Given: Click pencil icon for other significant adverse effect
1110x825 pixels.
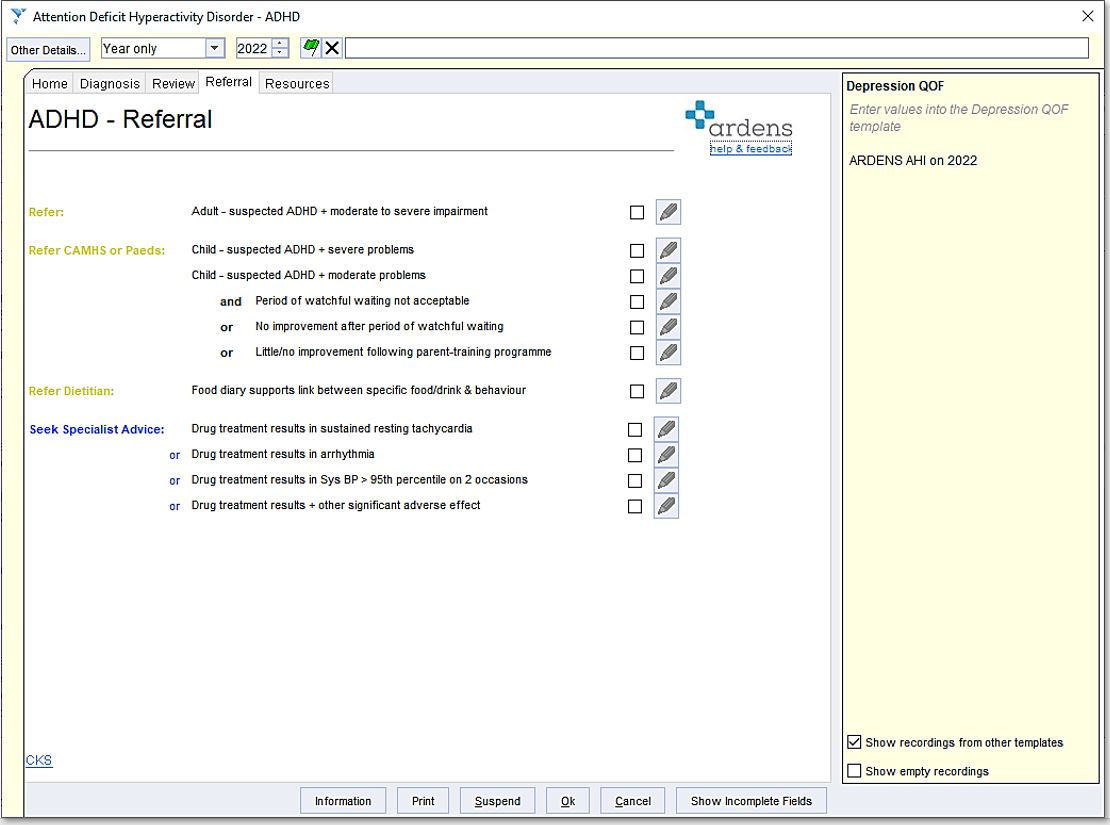Looking at the screenshot, I should pyautogui.click(x=666, y=506).
